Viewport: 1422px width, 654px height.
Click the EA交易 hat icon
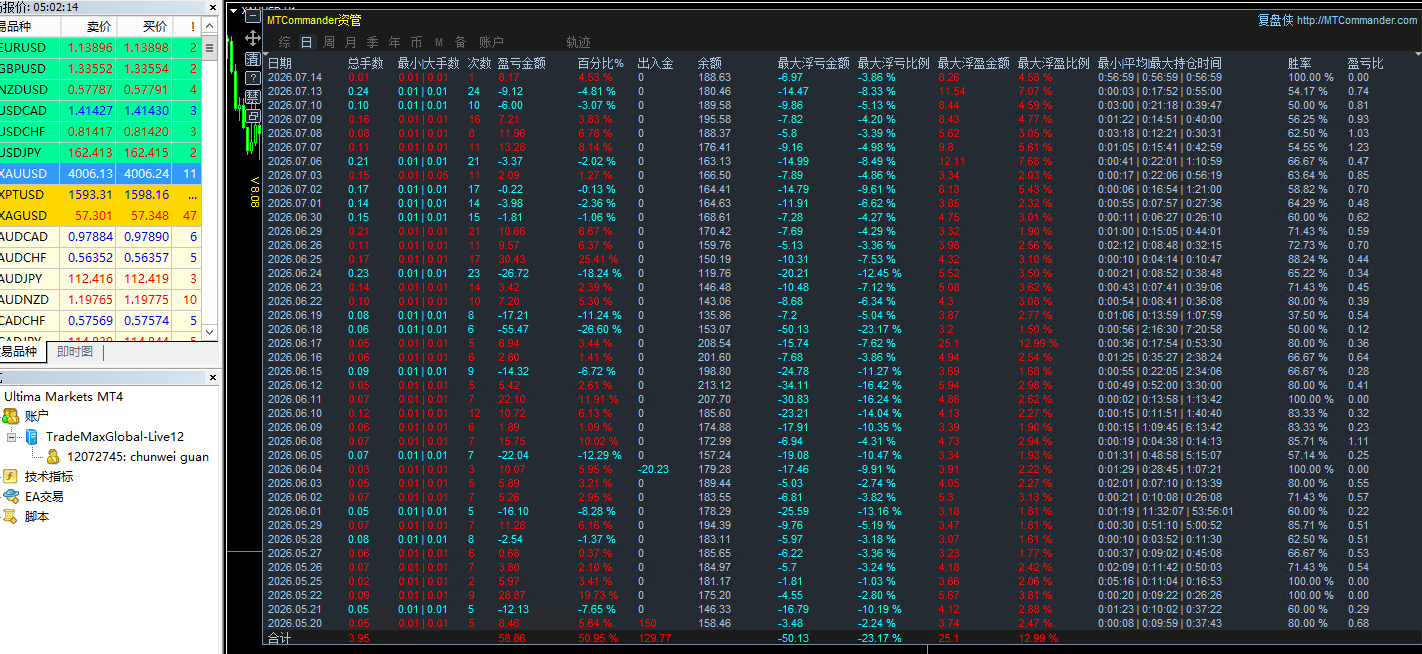pyautogui.click(x=11, y=496)
